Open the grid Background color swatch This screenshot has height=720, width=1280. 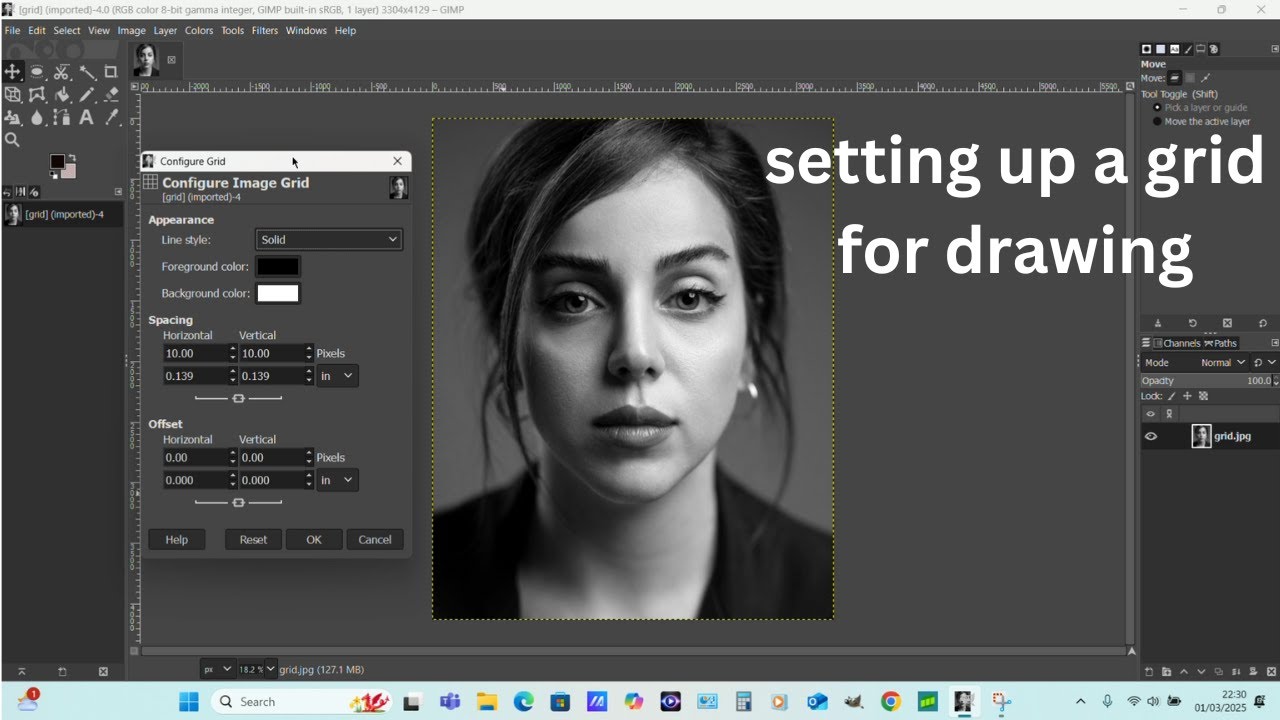pyautogui.click(x=278, y=293)
